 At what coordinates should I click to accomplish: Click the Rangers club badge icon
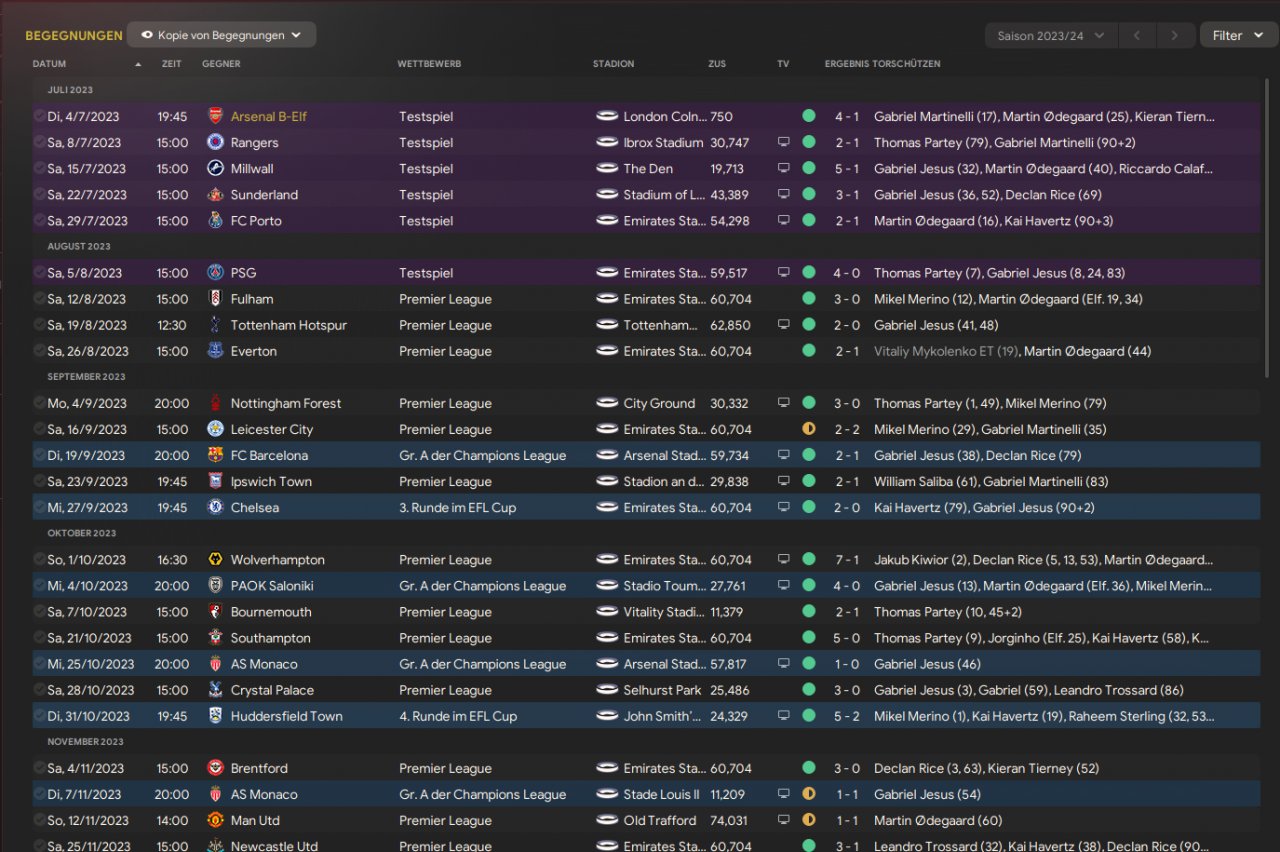[215, 142]
